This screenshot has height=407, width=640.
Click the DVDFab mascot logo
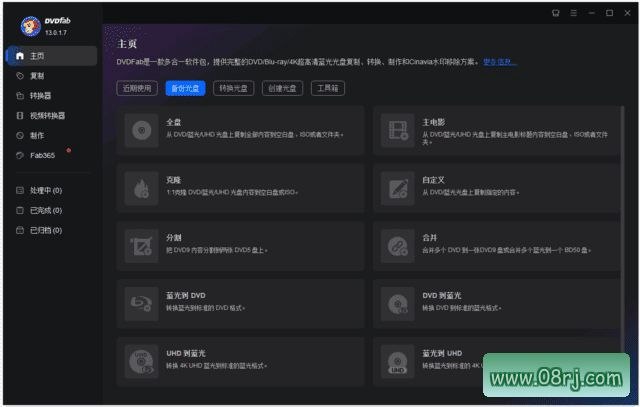(31, 27)
